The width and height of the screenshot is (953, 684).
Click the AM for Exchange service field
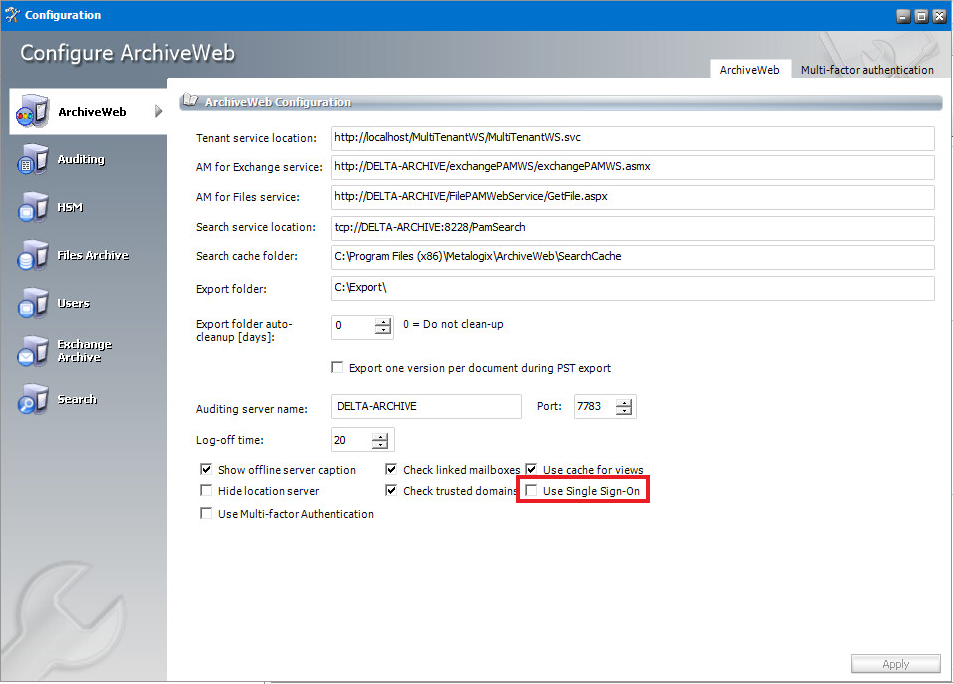(633, 167)
